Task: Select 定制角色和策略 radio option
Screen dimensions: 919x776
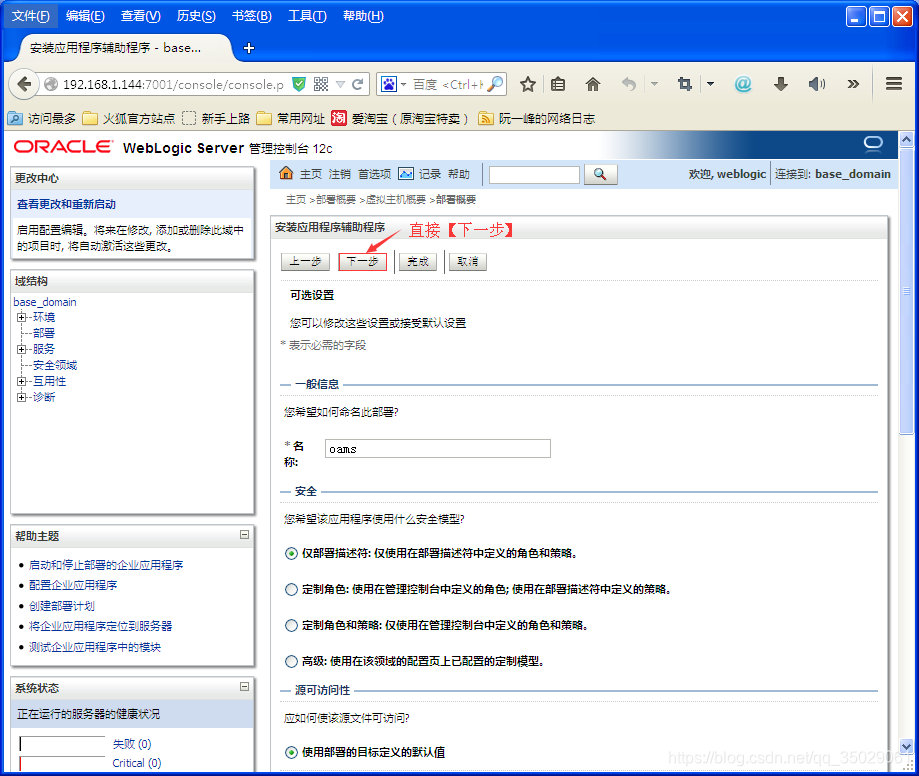Action: click(x=291, y=625)
